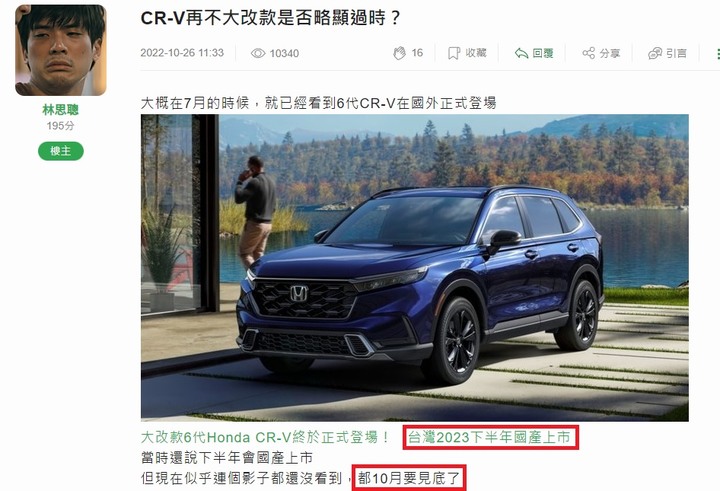Click the 回覆 reply label

[x=543, y=53]
